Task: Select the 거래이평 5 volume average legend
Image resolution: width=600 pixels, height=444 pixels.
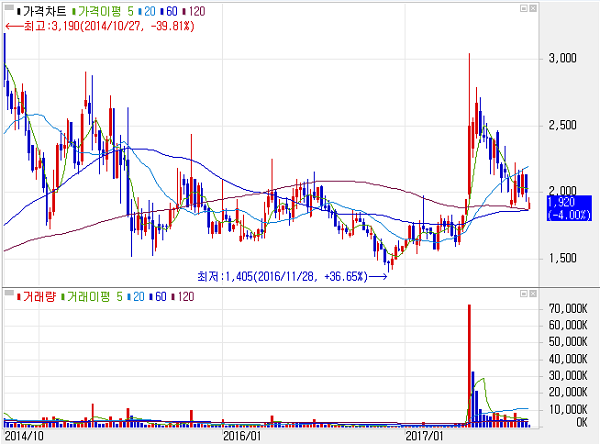Action: 92,297
